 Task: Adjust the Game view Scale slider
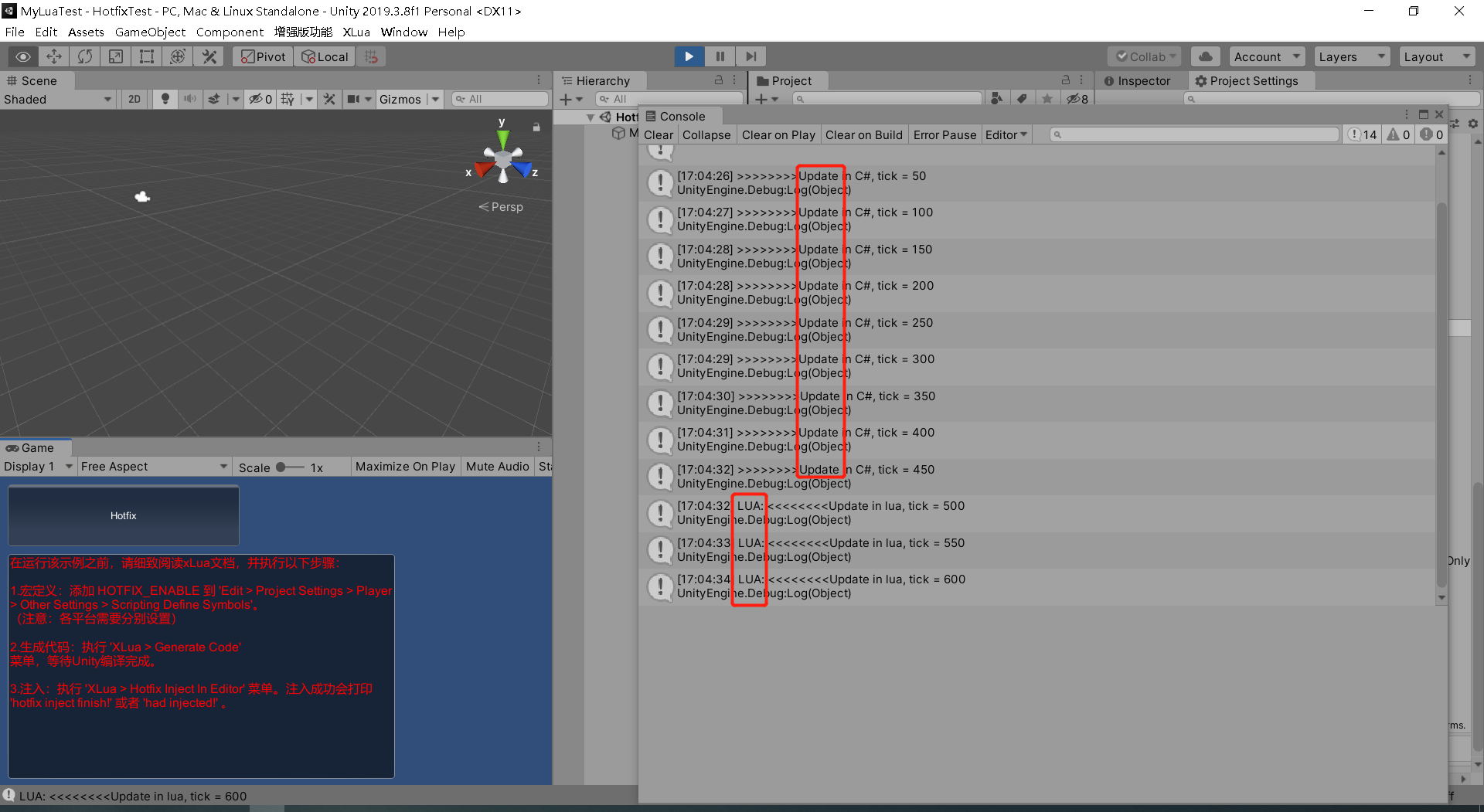click(x=291, y=467)
